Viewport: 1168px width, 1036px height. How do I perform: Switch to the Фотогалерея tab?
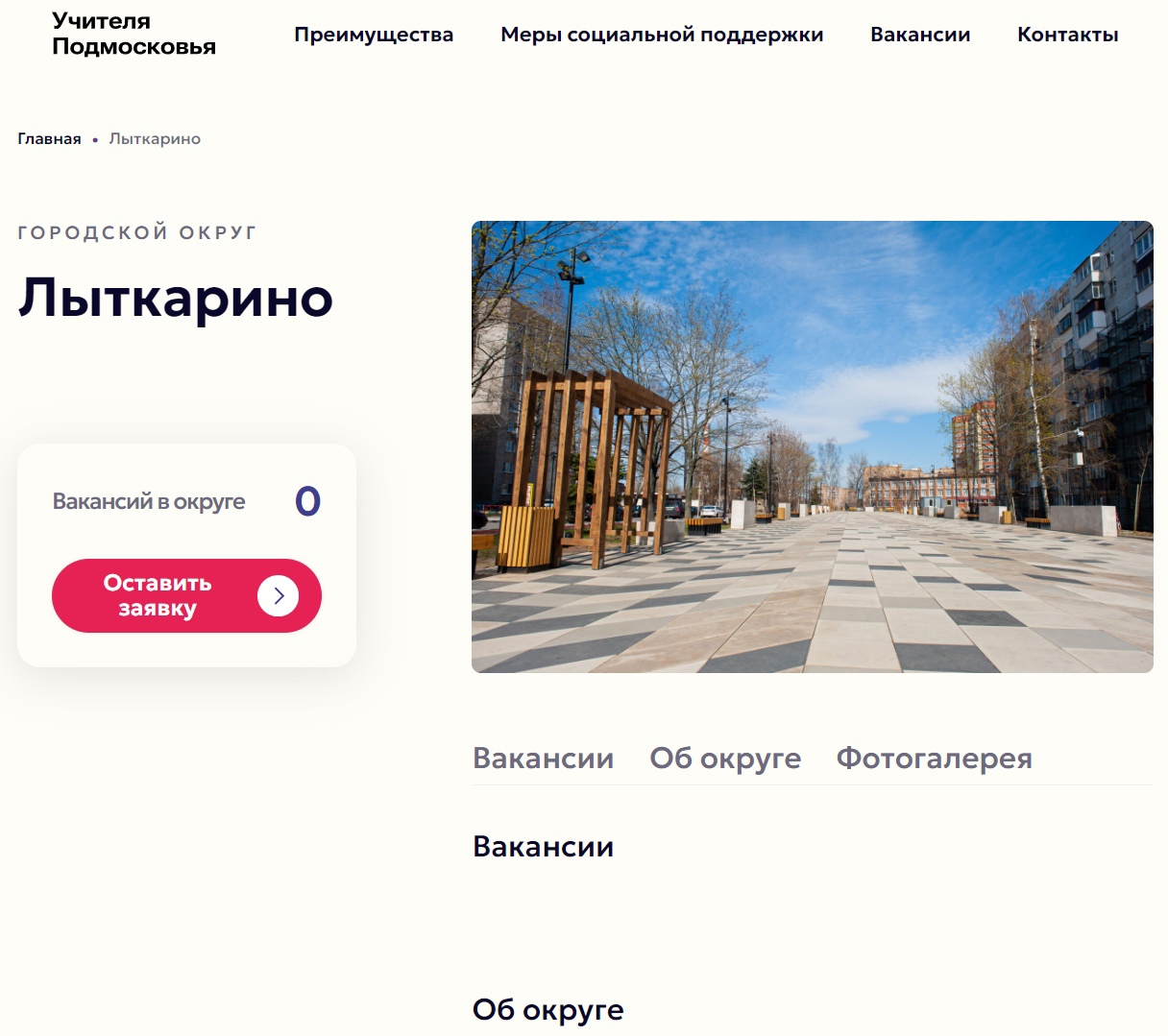click(934, 758)
